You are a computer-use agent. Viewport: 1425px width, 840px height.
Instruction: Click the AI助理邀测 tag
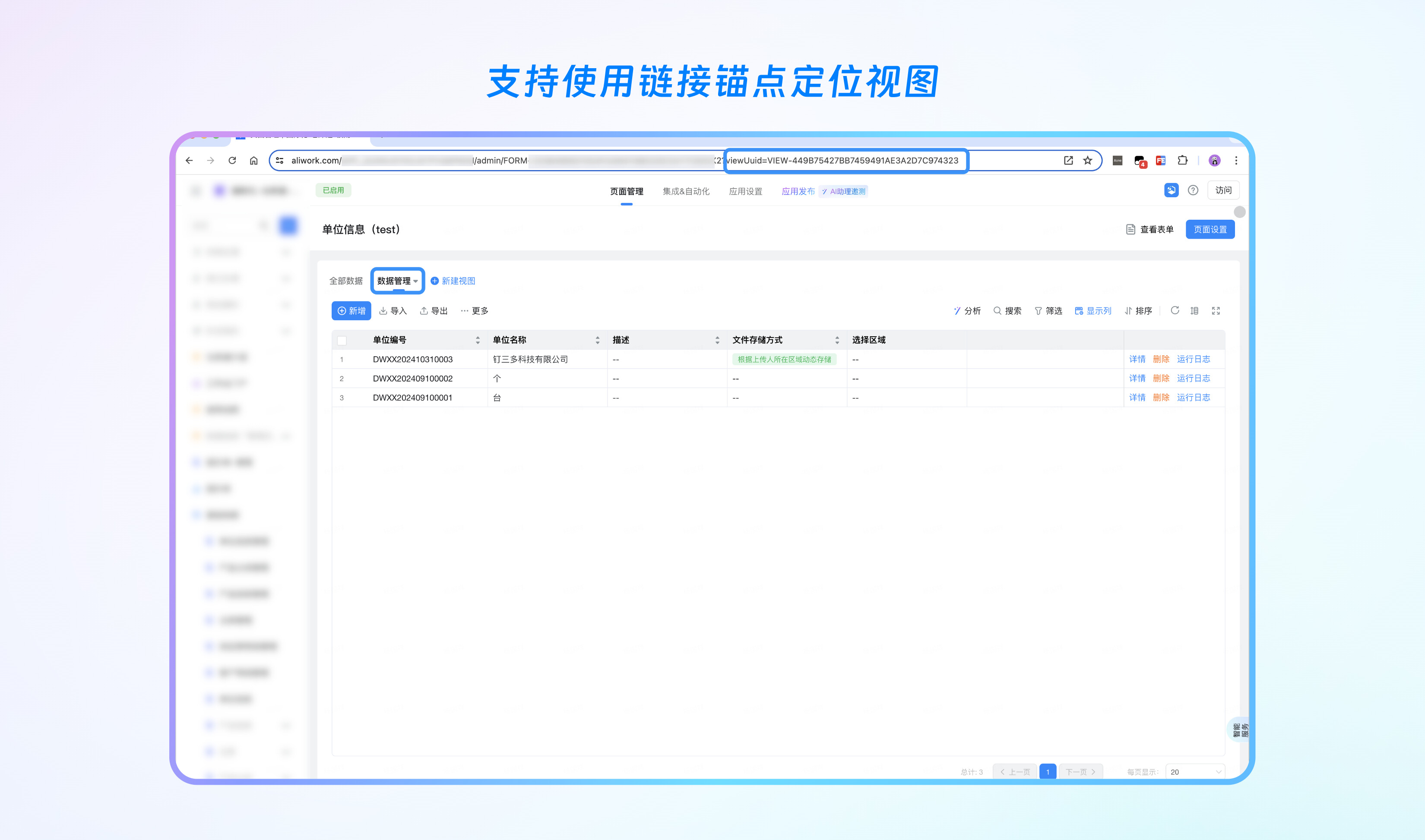(844, 191)
